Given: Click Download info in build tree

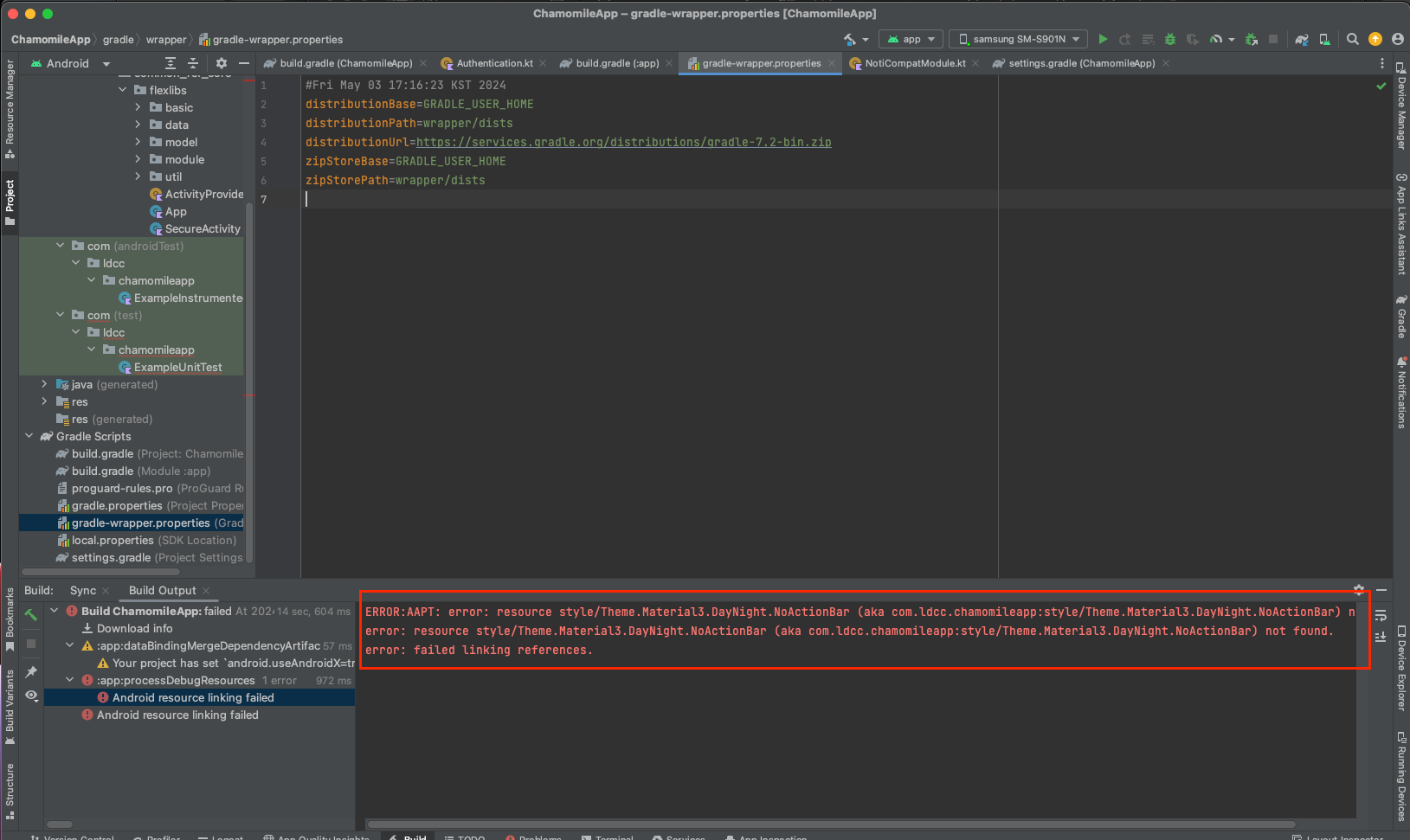Looking at the screenshot, I should pyautogui.click(x=134, y=628).
